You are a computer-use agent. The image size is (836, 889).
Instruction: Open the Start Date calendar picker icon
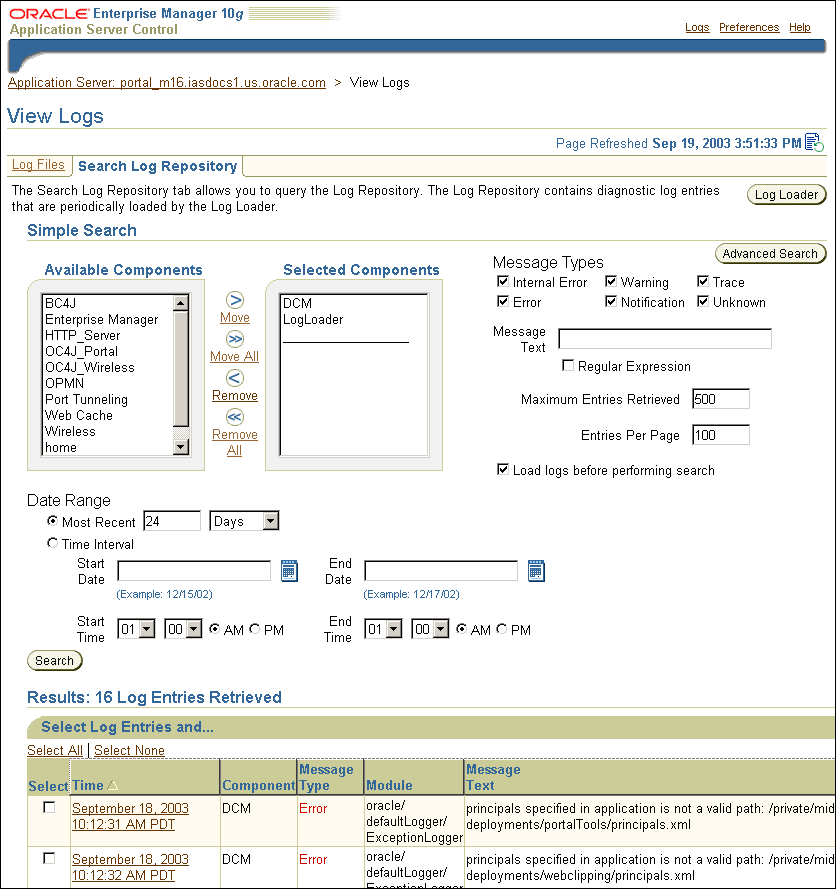[x=289, y=570]
